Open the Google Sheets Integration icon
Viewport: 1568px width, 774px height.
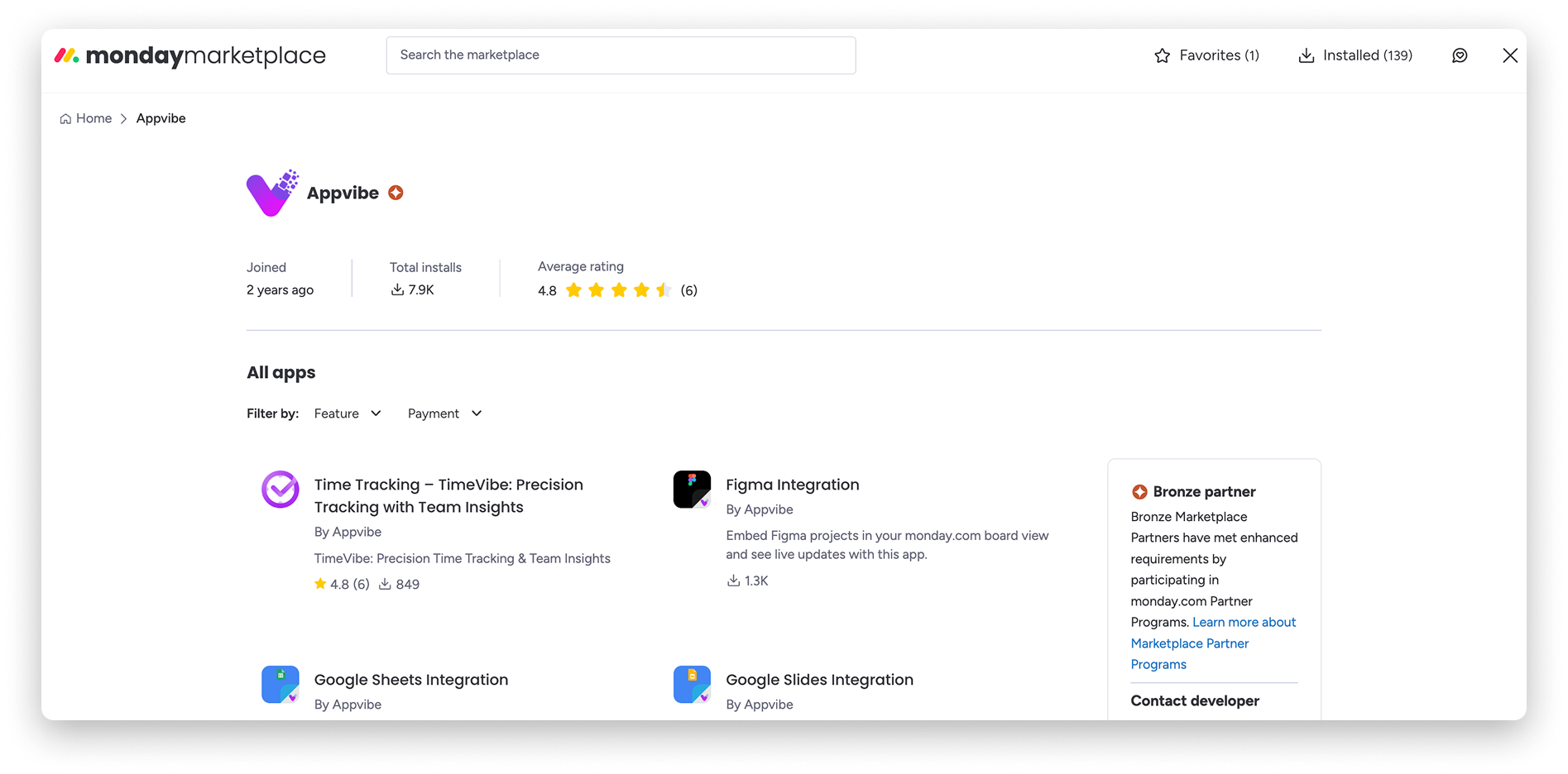[x=281, y=685]
